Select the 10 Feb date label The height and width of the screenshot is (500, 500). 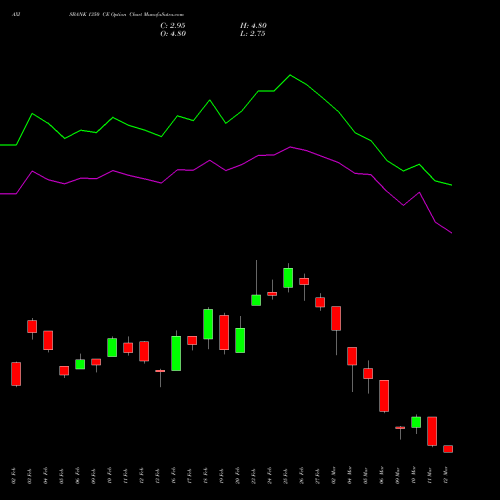point(110,476)
